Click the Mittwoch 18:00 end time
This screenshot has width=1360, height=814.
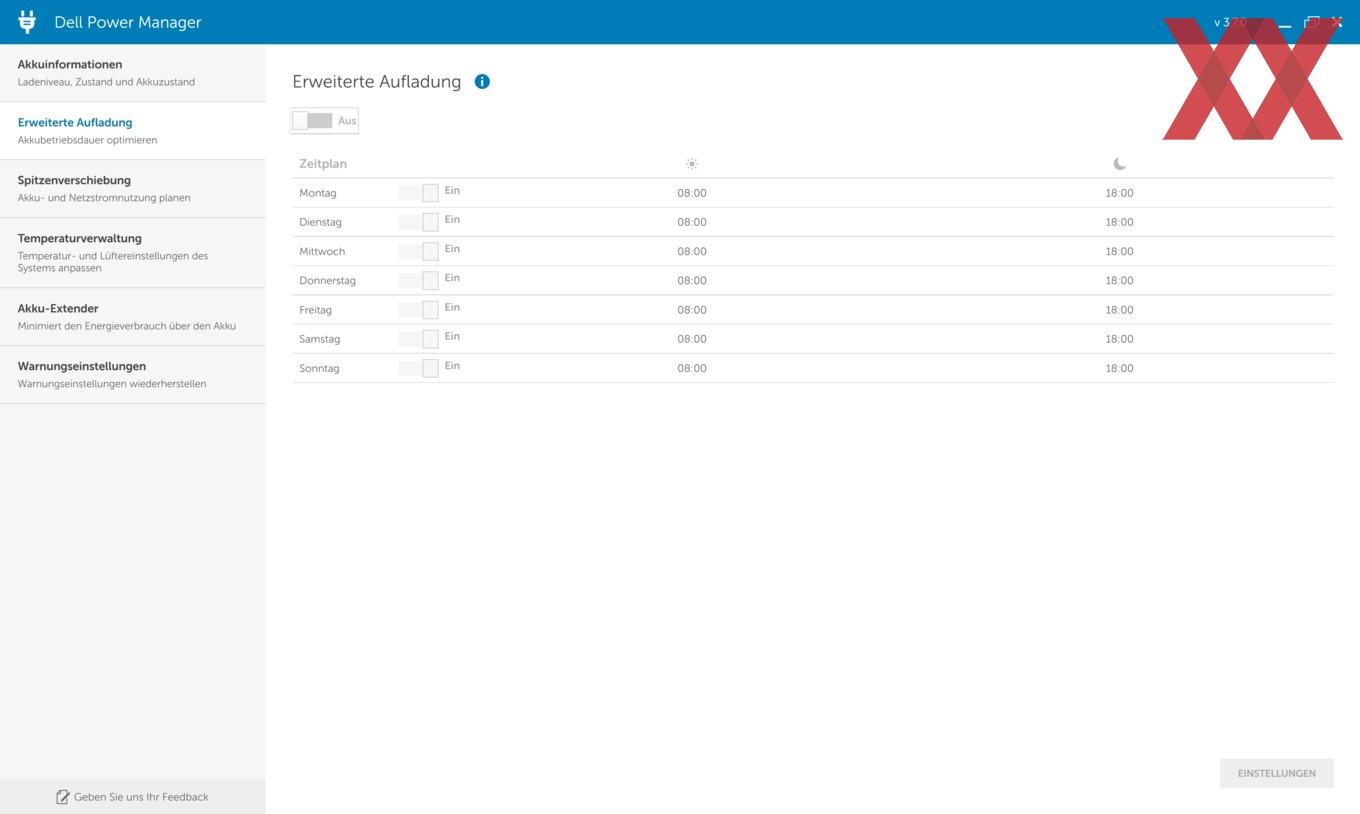tap(1119, 251)
